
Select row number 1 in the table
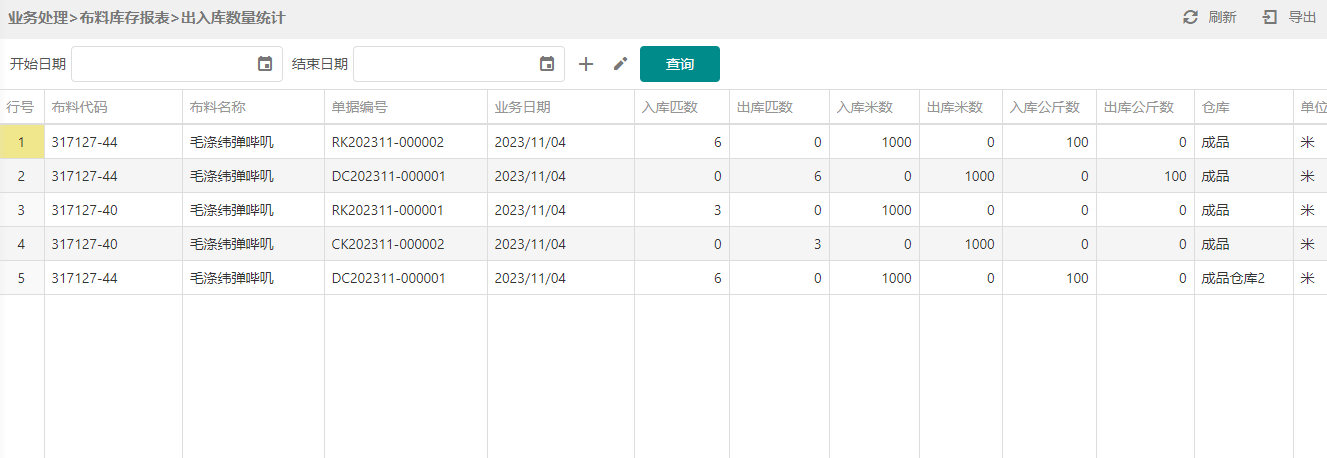pyautogui.click(x=22, y=142)
